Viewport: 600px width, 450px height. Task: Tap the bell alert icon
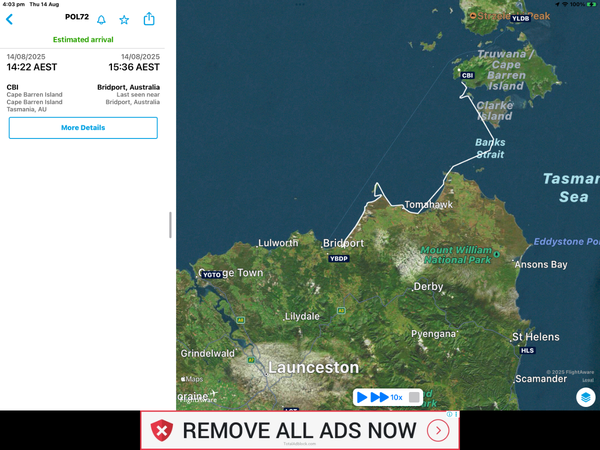click(x=101, y=19)
